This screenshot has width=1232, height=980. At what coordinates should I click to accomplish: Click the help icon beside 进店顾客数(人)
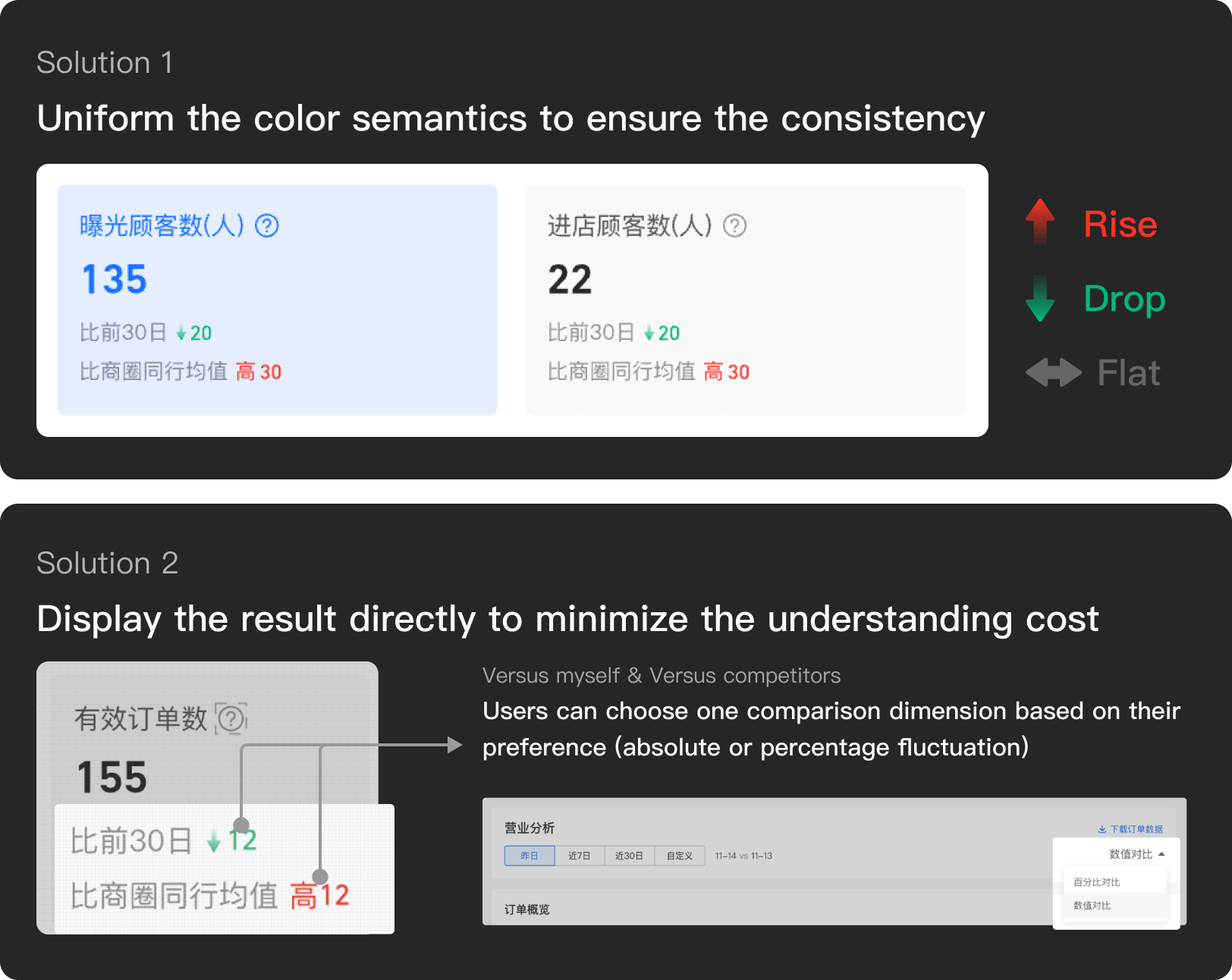pos(734,225)
